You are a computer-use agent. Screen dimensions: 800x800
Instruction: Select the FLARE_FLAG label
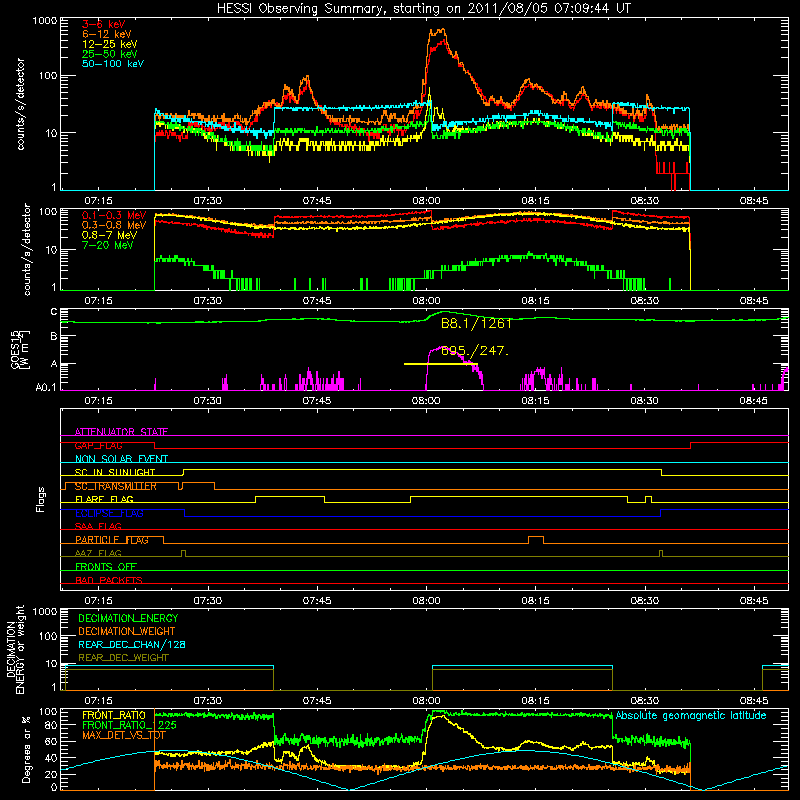click(x=104, y=499)
